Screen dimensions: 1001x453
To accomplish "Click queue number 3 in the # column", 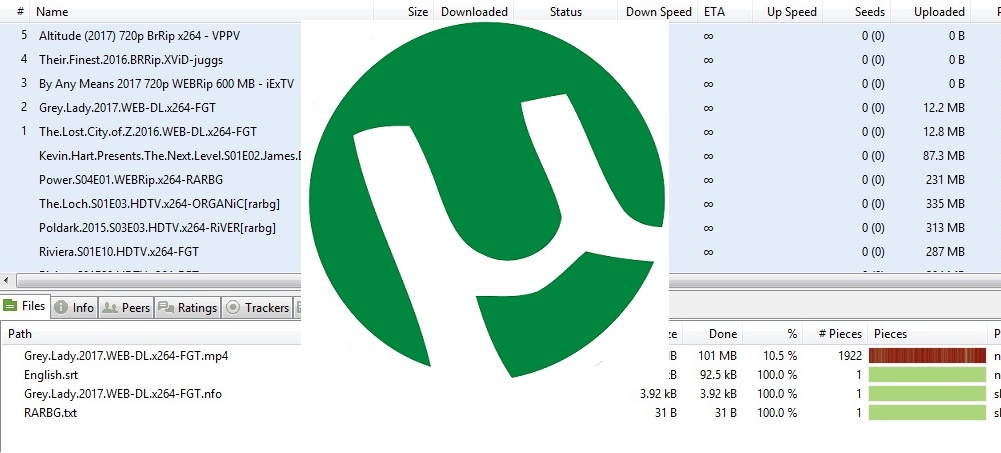I will [x=24, y=83].
